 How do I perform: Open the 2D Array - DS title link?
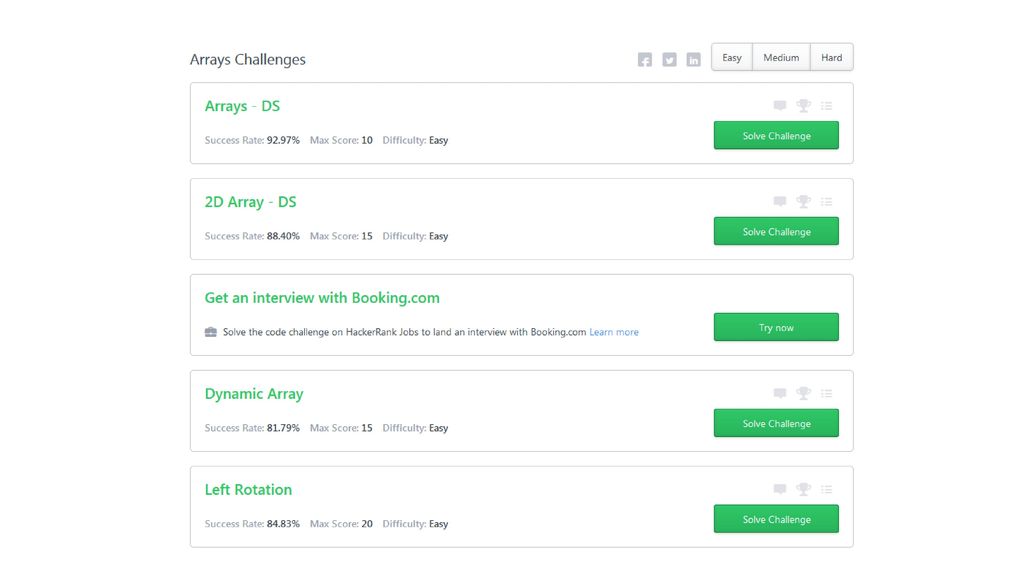(250, 202)
